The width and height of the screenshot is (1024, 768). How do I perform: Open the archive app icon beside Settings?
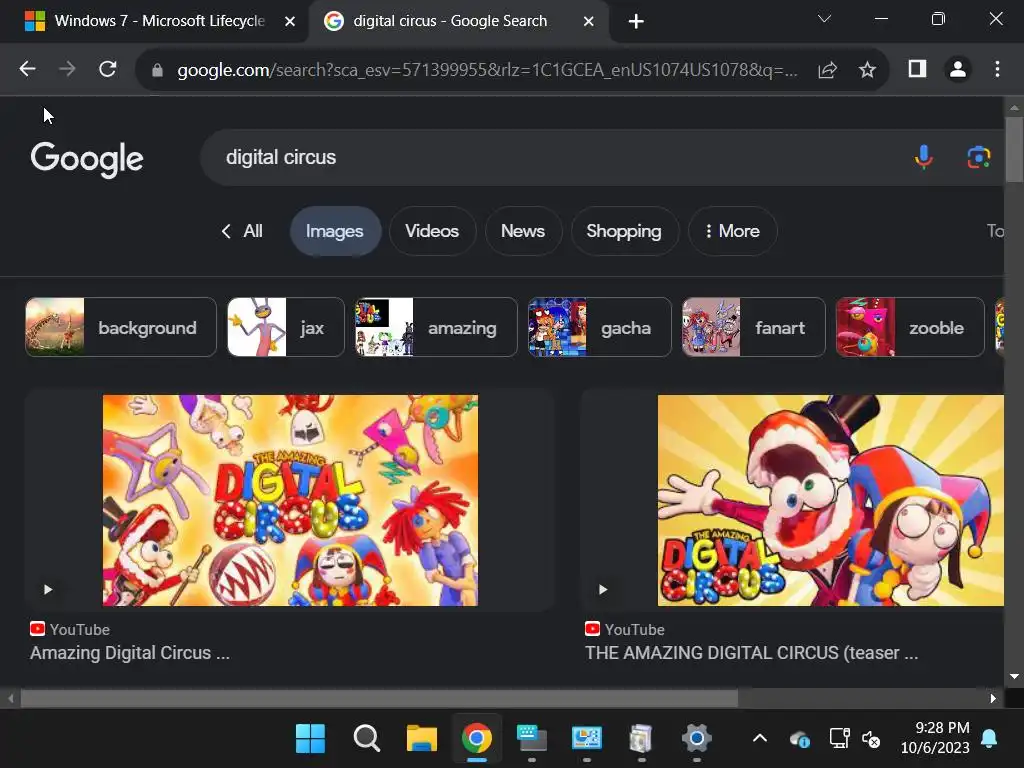[641, 739]
